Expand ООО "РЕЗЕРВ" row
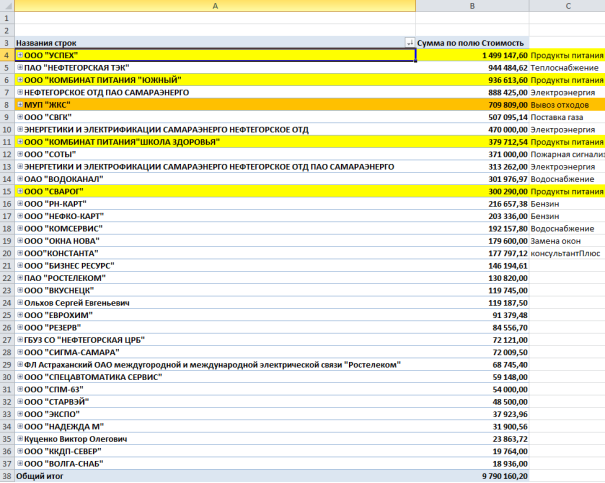This screenshot has height=483, width=605. [20, 327]
